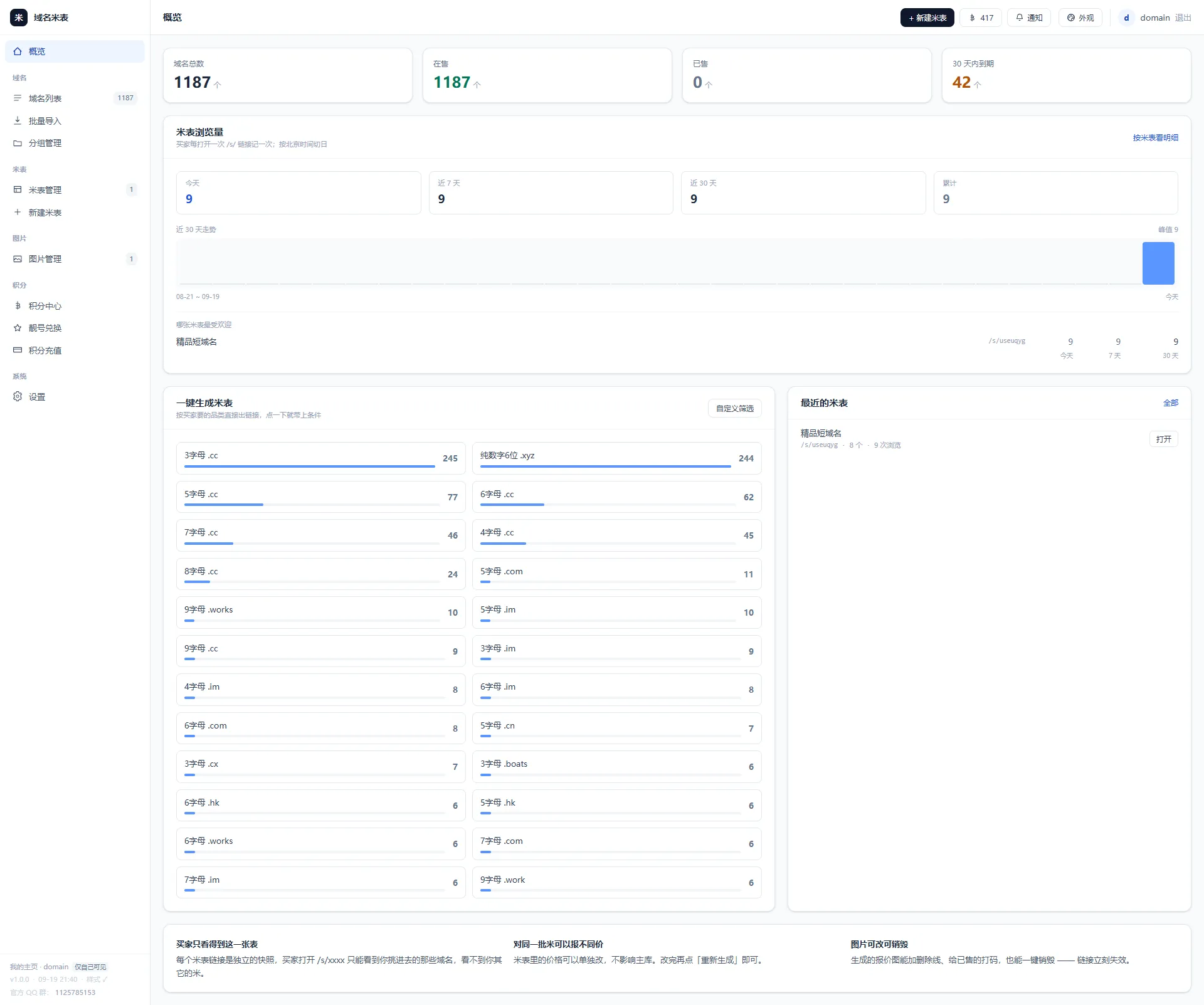Viewport: 1204px width, 1005px height.
Task: Click the 仅自己可见 badge in footer
Action: point(90,967)
